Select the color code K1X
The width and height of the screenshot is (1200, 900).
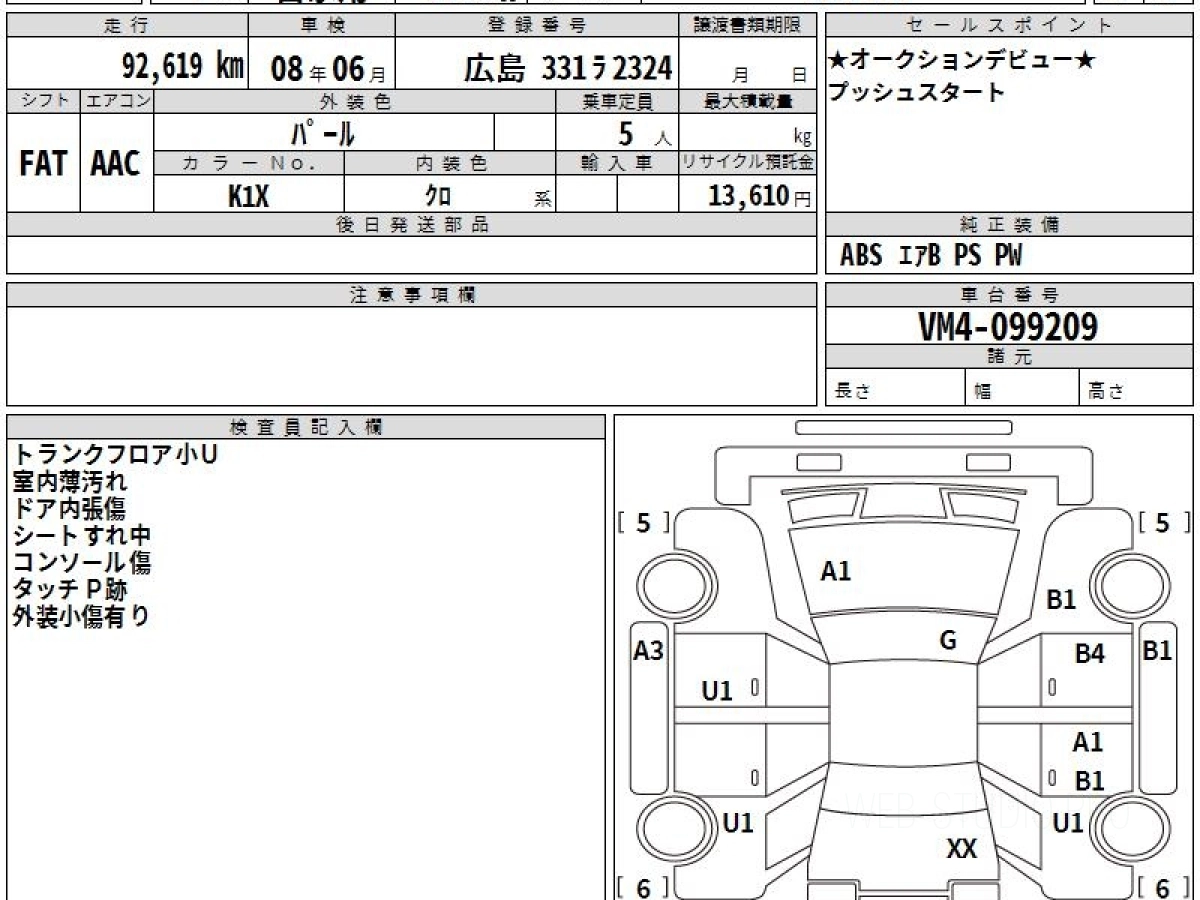pos(248,196)
